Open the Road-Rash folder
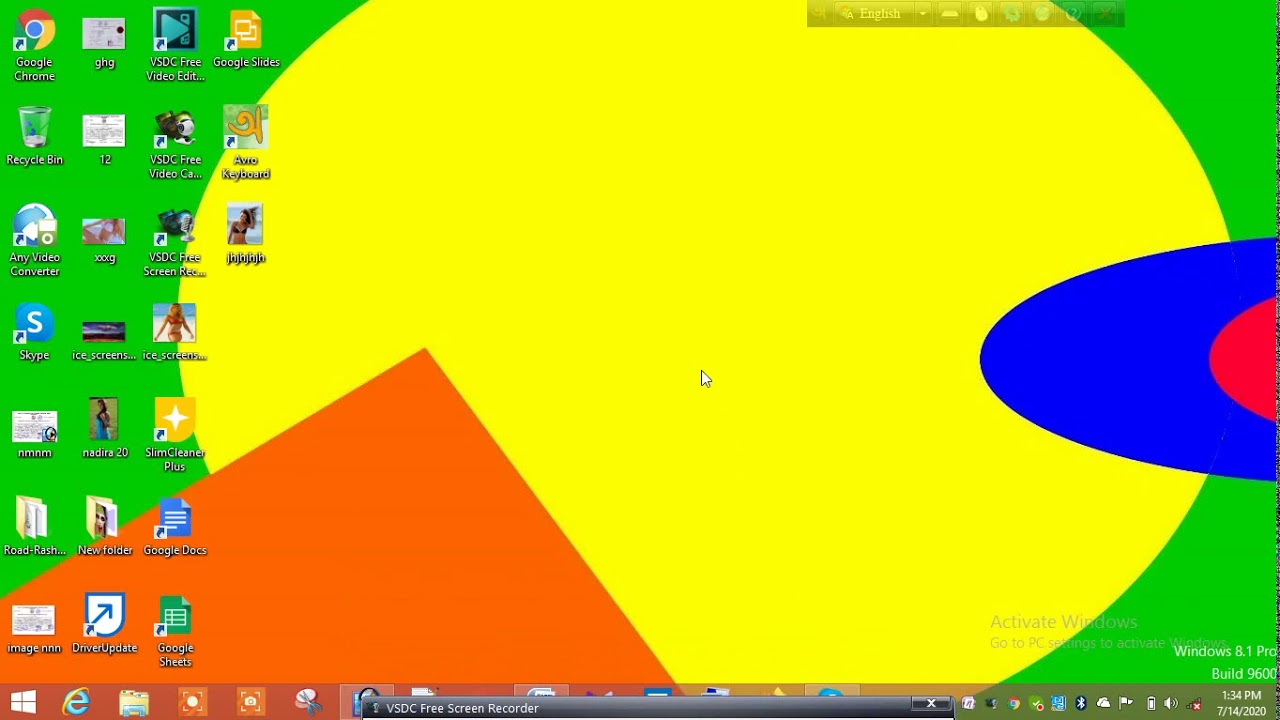Image resolution: width=1280 pixels, height=720 pixels. 34,527
